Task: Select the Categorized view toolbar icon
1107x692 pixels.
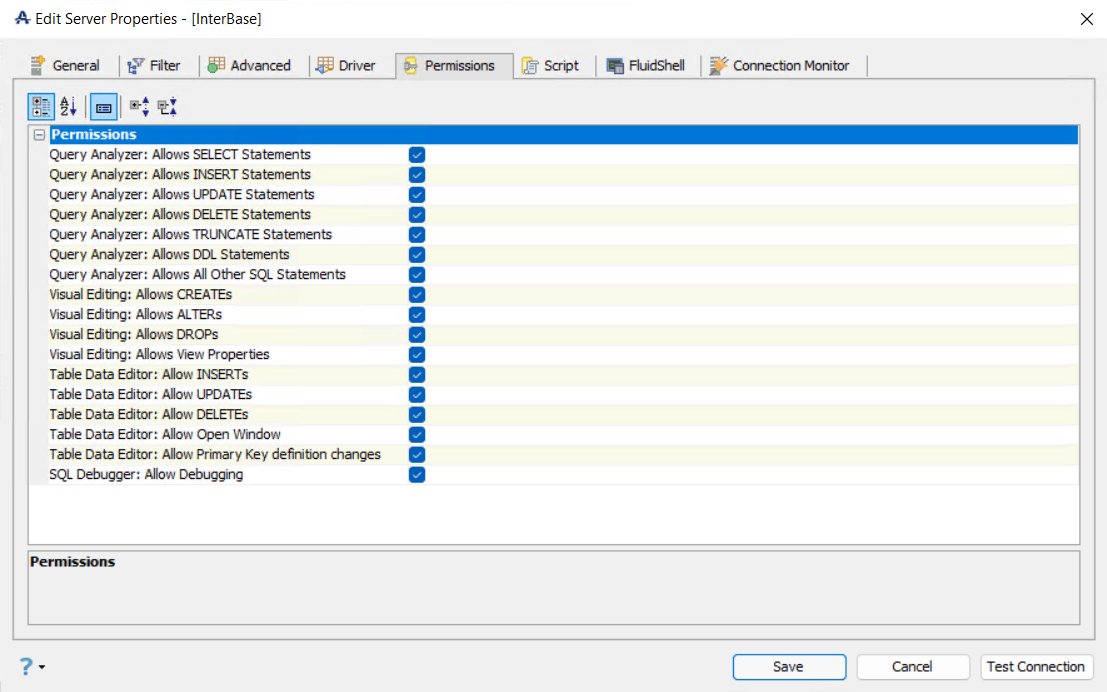Action: coord(41,107)
